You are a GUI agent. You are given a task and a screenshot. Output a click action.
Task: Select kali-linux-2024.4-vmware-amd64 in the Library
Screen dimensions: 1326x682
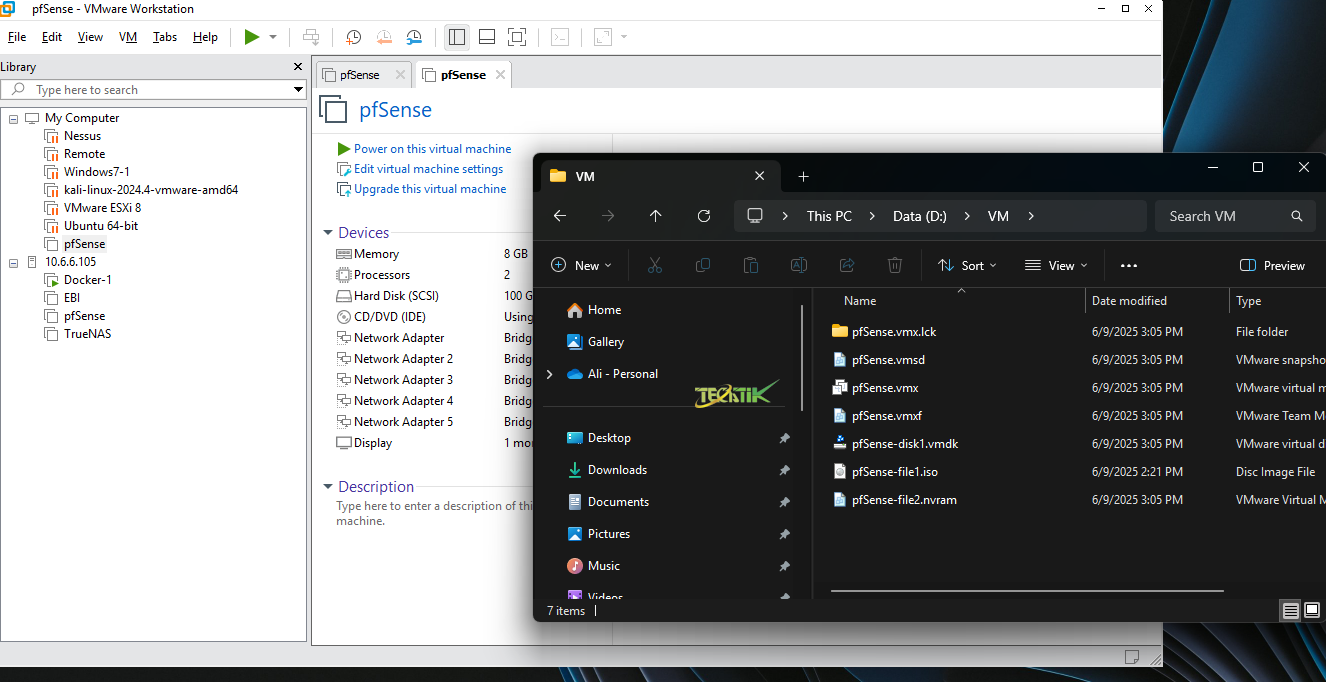click(x=150, y=190)
